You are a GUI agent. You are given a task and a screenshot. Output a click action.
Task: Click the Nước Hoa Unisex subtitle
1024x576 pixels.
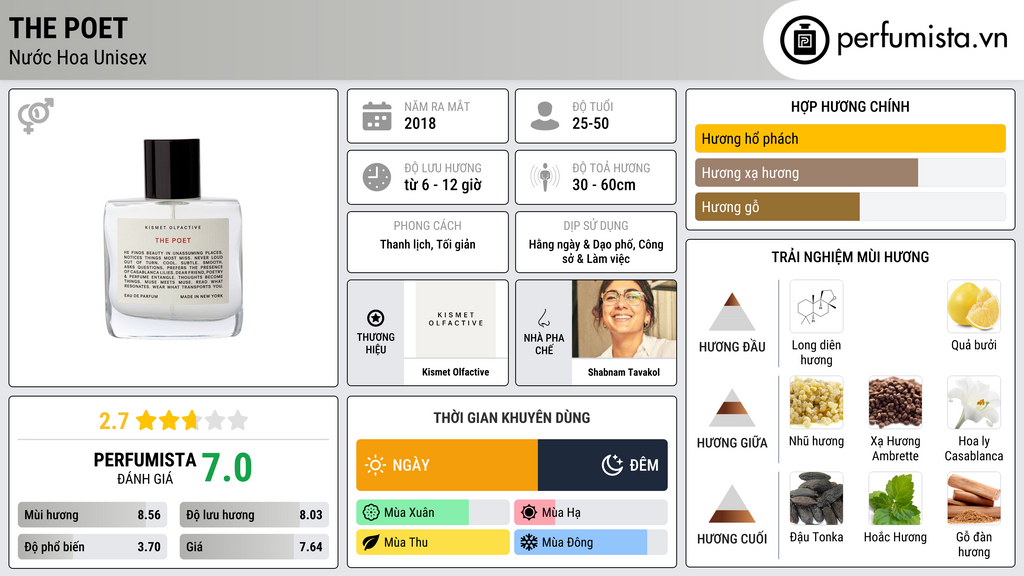point(78,57)
